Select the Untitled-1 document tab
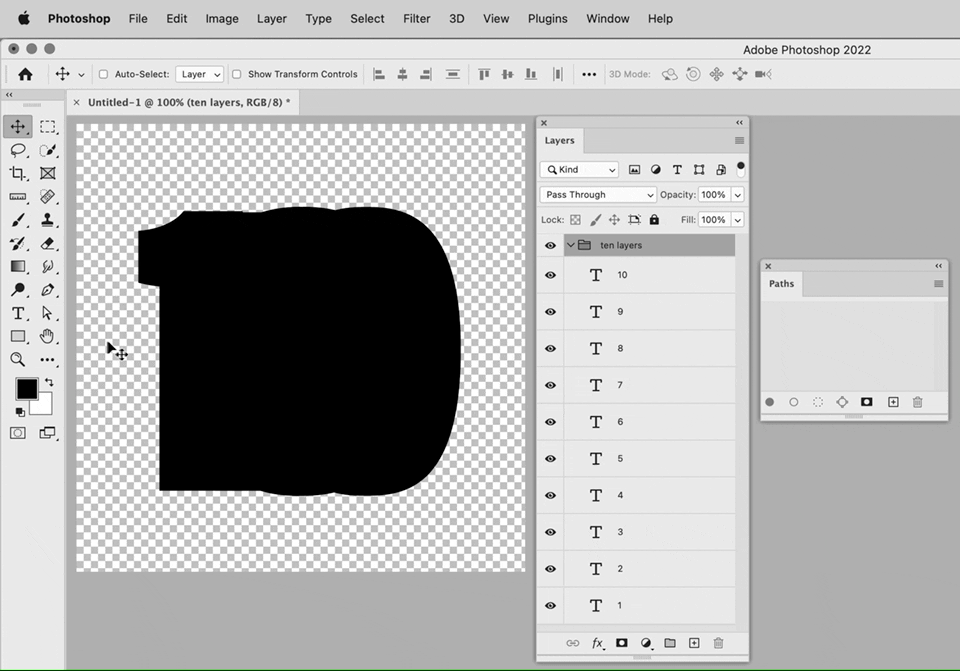This screenshot has width=960, height=671. (x=184, y=102)
